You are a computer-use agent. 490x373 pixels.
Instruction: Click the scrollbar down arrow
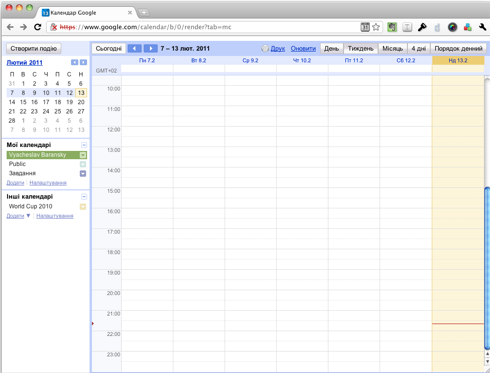(x=487, y=361)
